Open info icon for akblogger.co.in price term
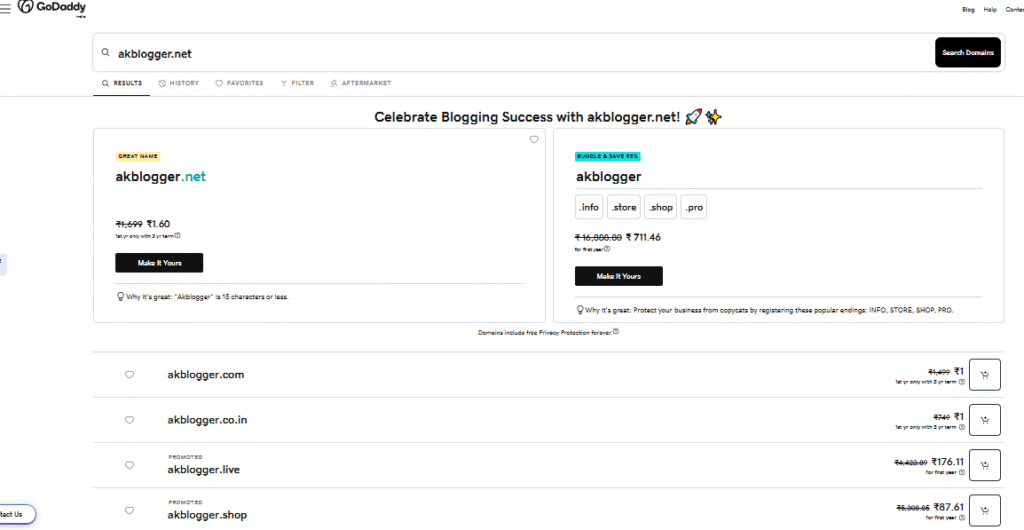 click(x=962, y=427)
